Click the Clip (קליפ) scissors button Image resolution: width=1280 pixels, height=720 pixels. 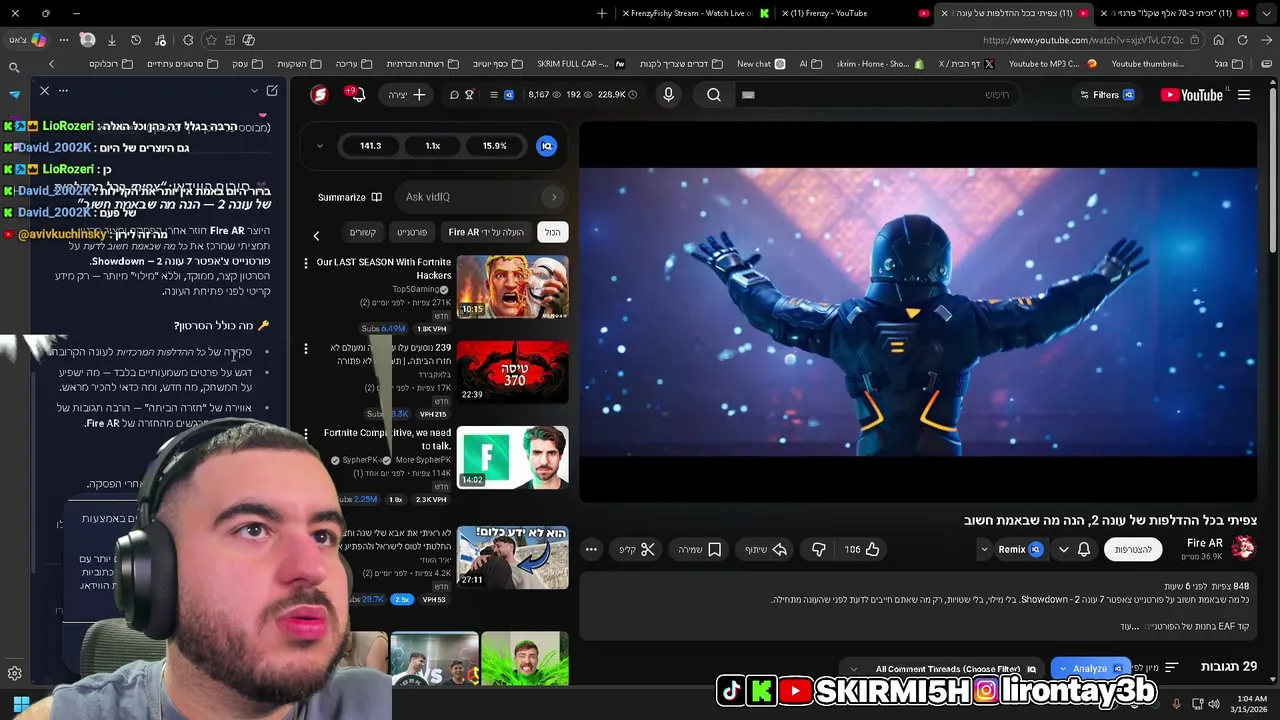(637, 549)
